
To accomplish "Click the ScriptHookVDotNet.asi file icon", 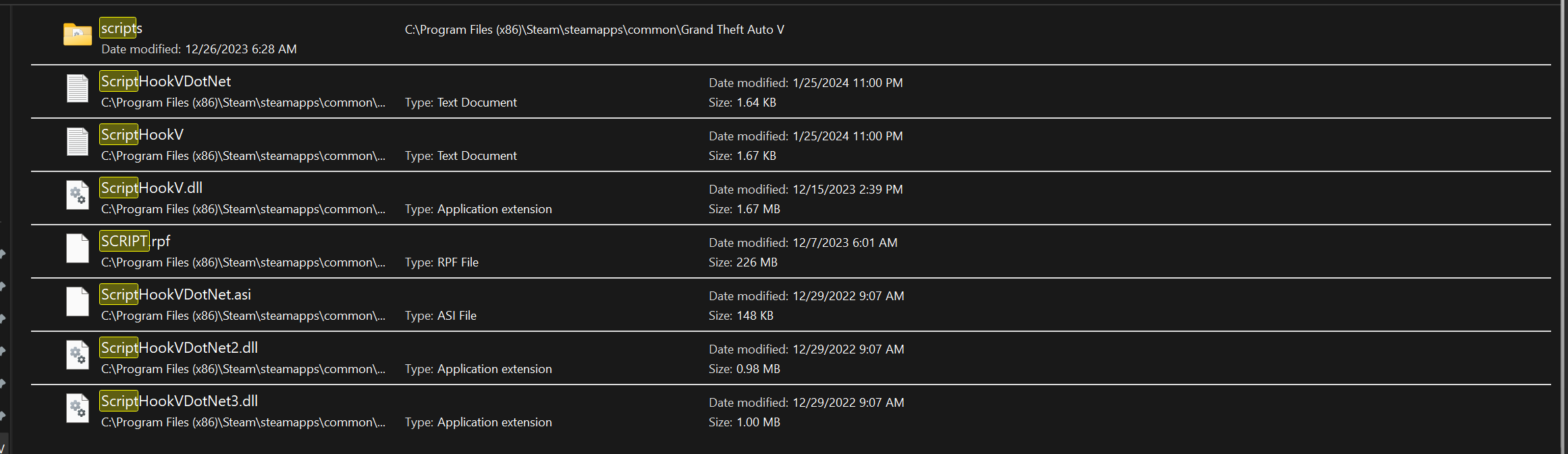I will (x=78, y=302).
